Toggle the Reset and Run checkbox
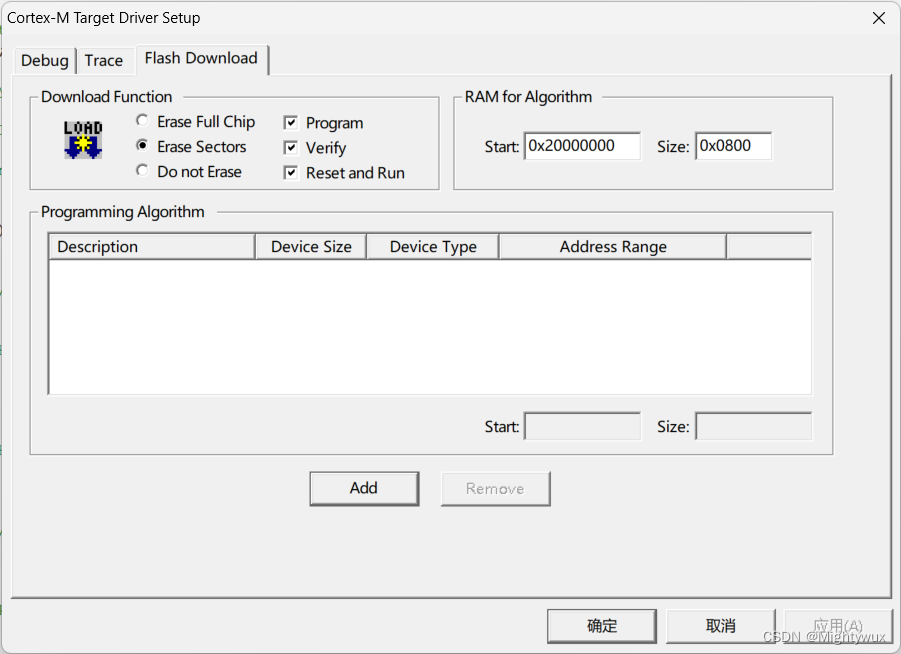This screenshot has height=654, width=901. click(x=290, y=172)
